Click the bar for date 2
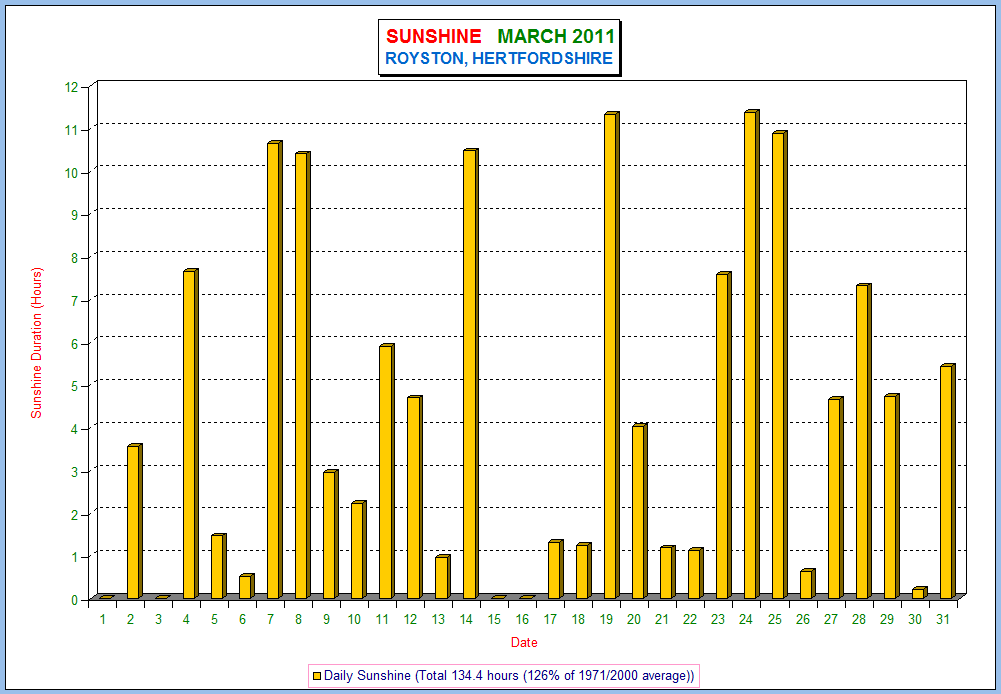This screenshot has width=1001, height=694. click(134, 522)
